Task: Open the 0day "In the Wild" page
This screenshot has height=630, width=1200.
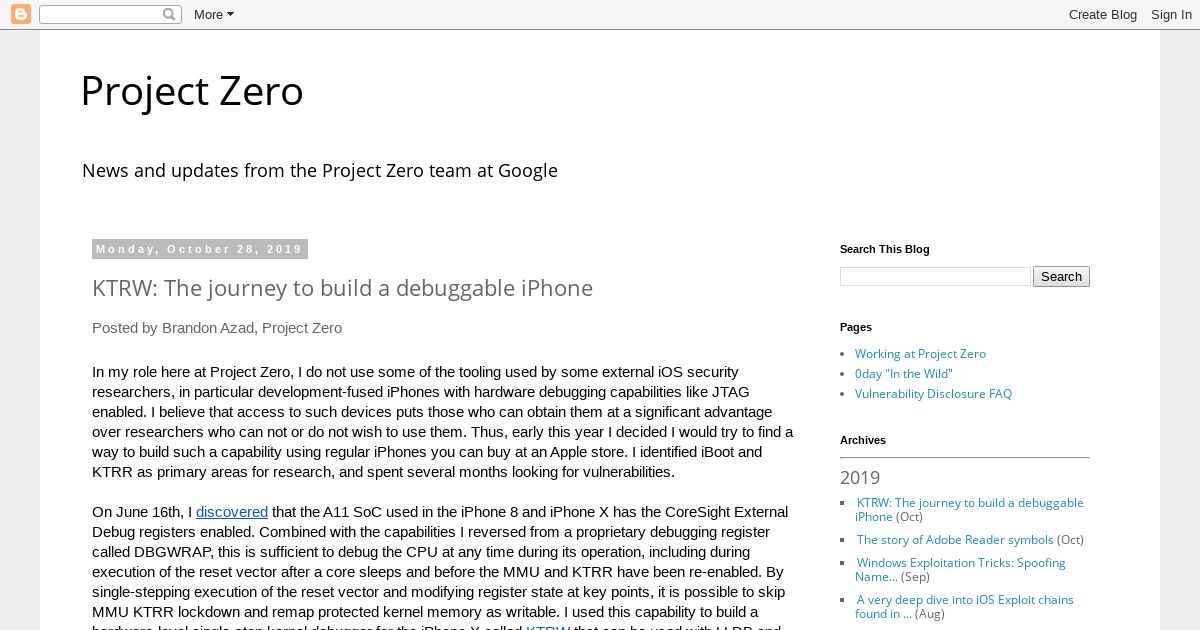Action: point(903,373)
